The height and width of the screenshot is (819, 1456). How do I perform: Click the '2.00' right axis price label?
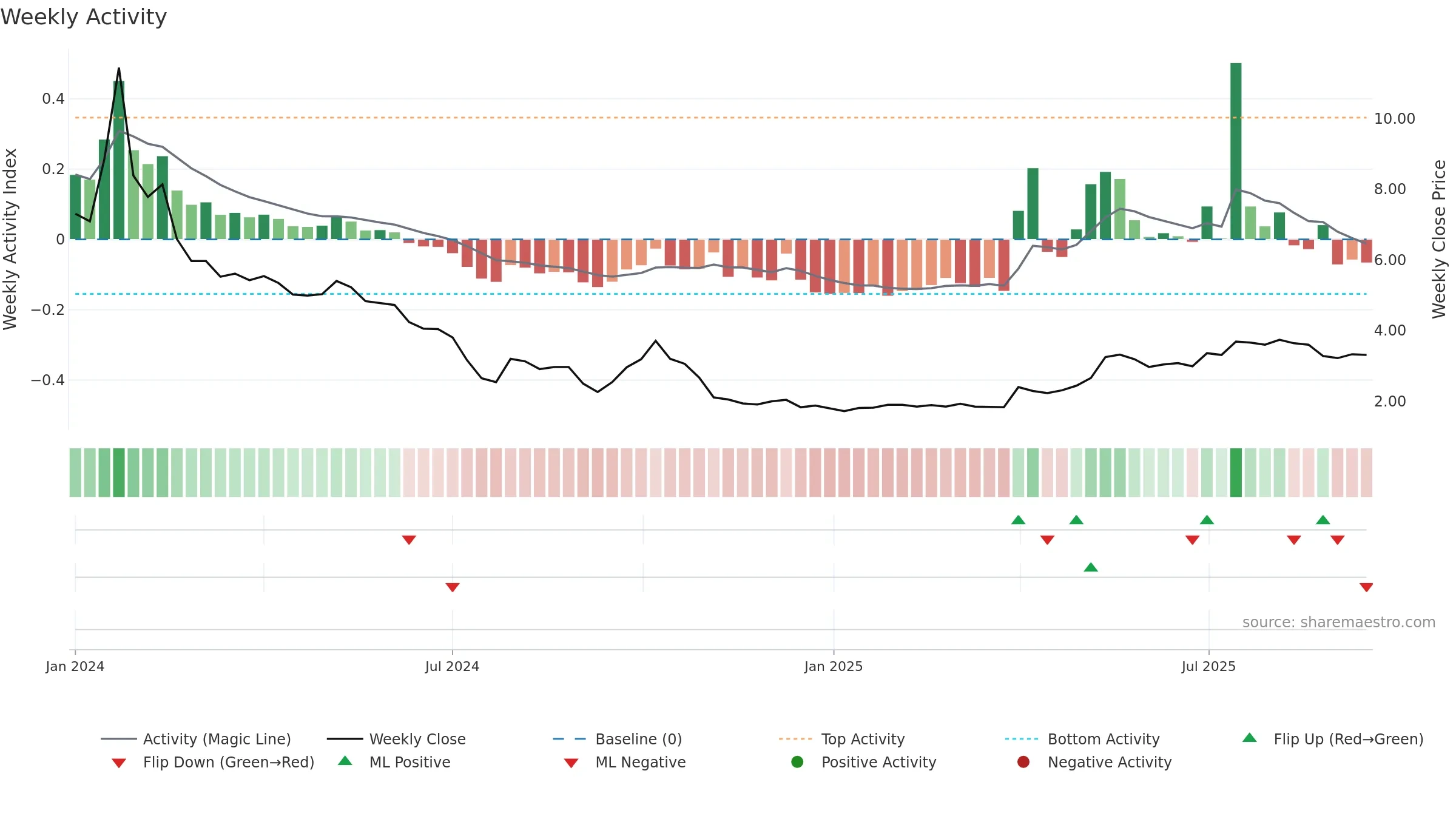[x=1390, y=401]
